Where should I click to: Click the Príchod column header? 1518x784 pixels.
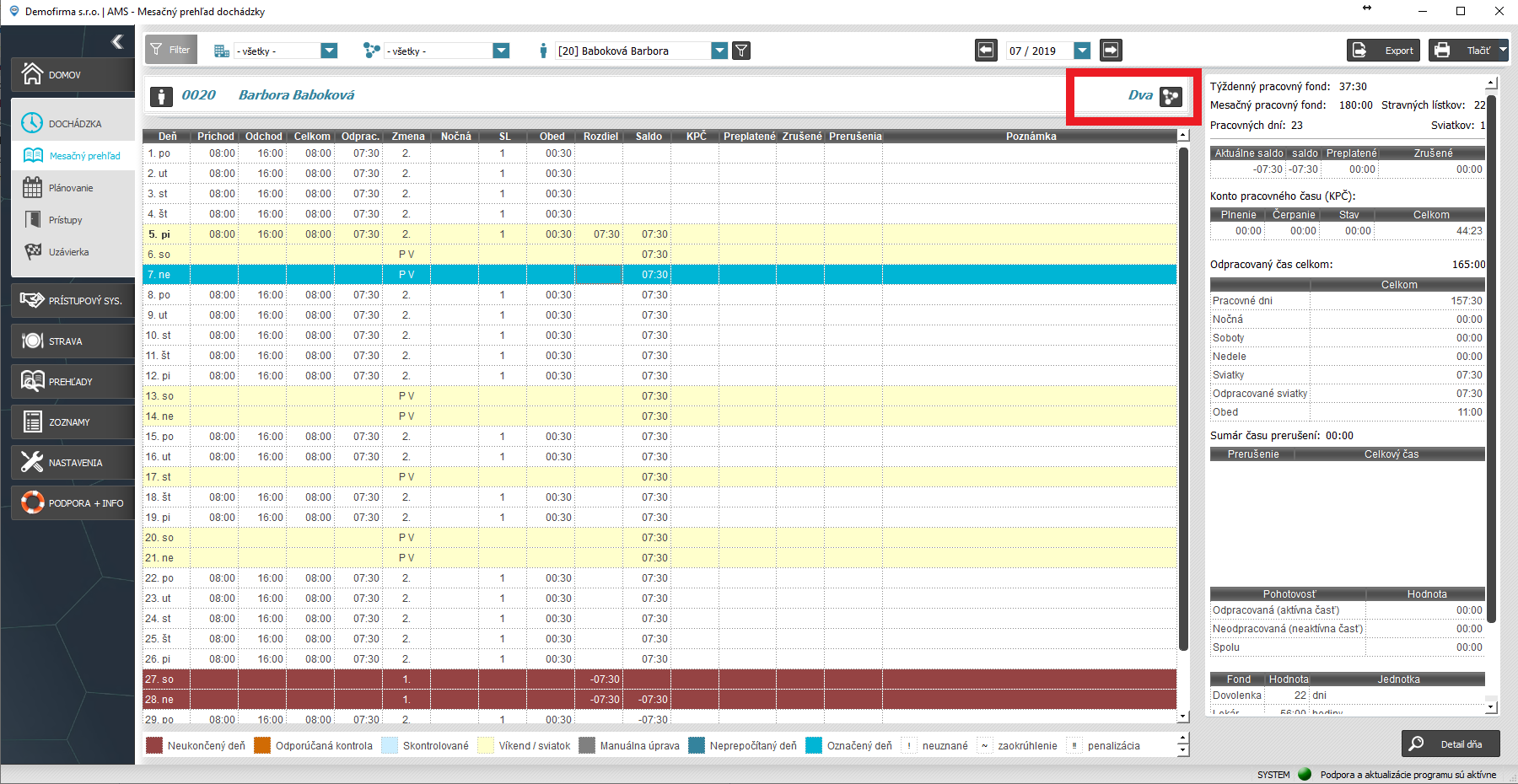point(215,136)
